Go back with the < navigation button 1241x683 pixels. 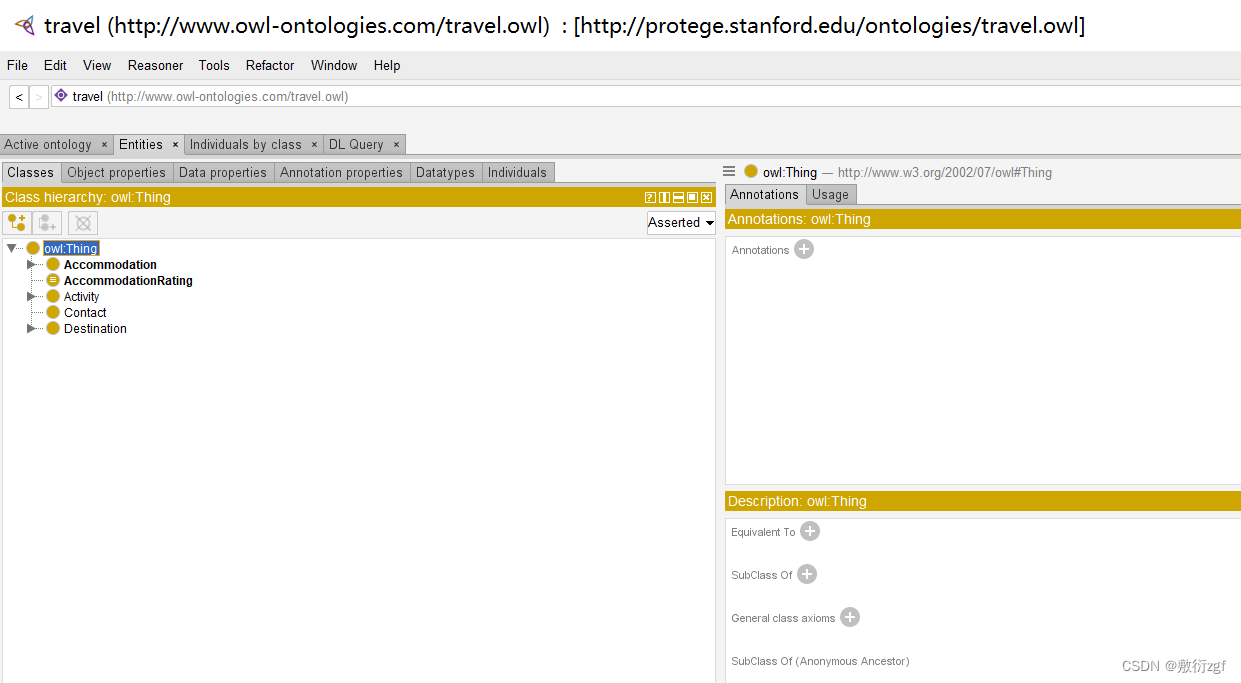coord(19,97)
